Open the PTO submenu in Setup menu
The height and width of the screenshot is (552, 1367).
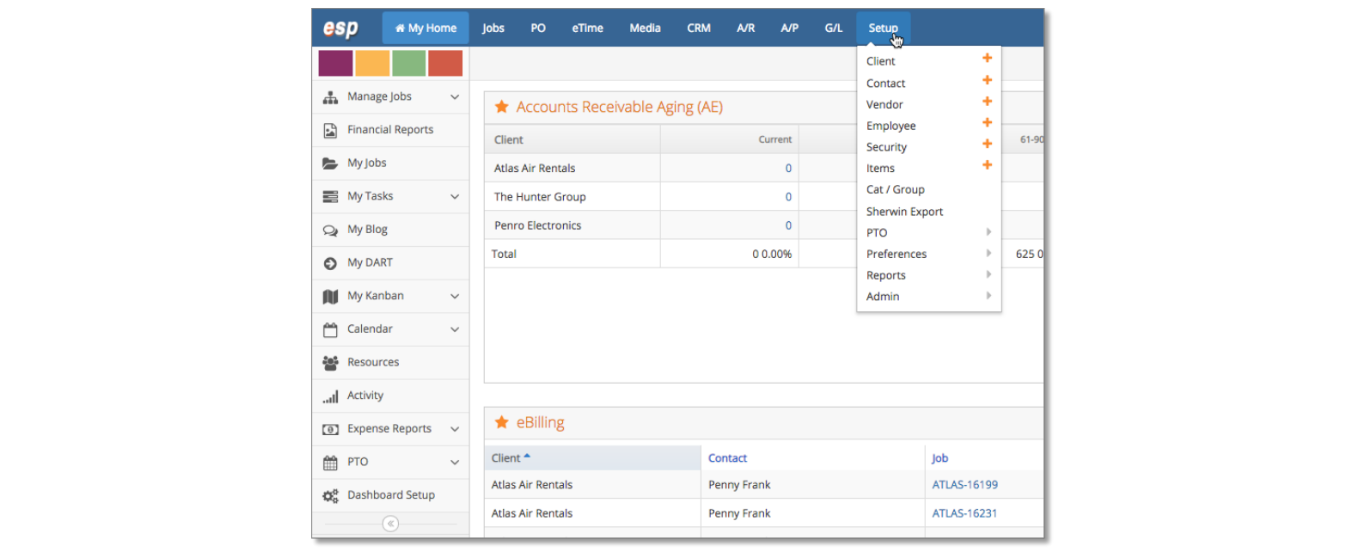click(x=929, y=233)
